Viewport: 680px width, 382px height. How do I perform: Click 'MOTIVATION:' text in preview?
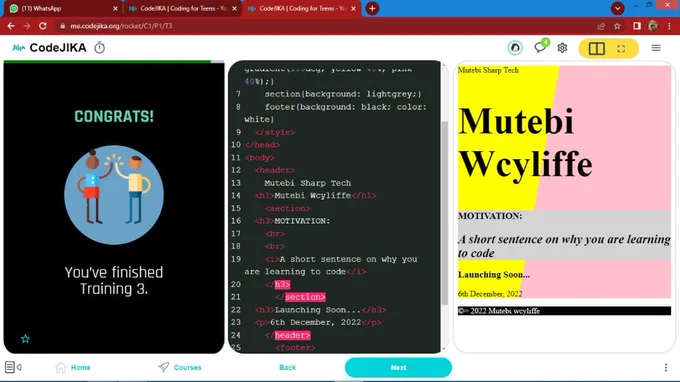[x=490, y=216]
